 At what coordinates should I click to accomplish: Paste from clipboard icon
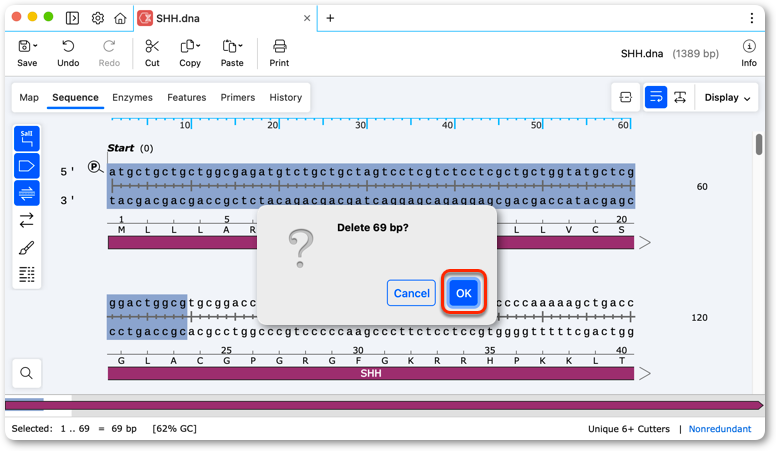coord(229,47)
